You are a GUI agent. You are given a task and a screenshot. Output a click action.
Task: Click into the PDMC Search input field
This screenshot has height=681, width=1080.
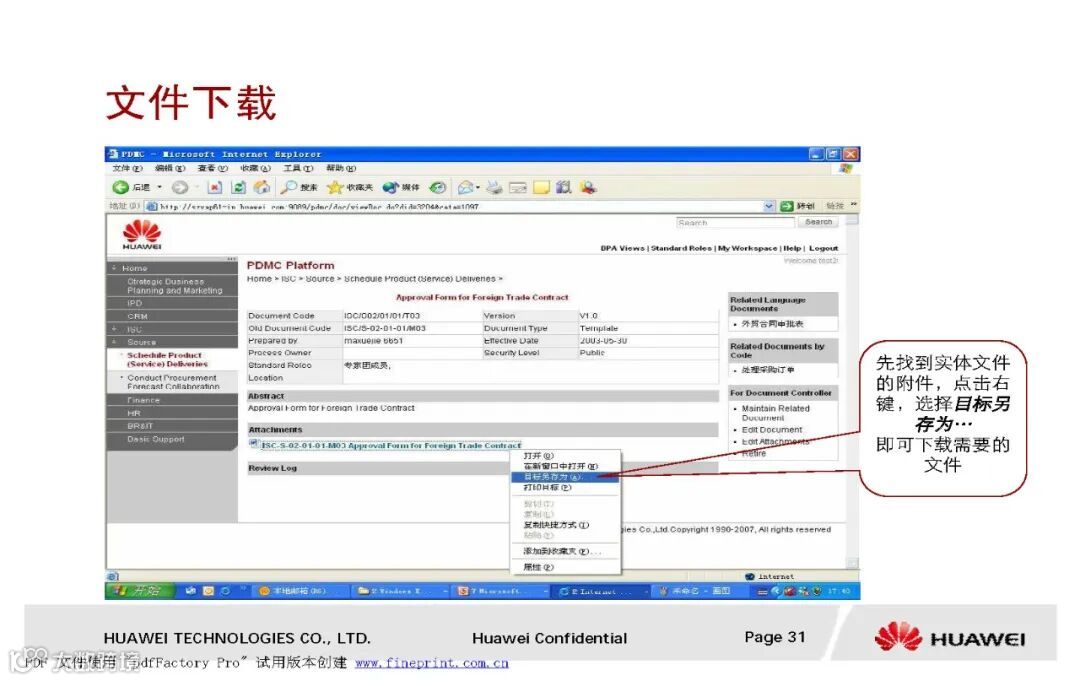[735, 222]
